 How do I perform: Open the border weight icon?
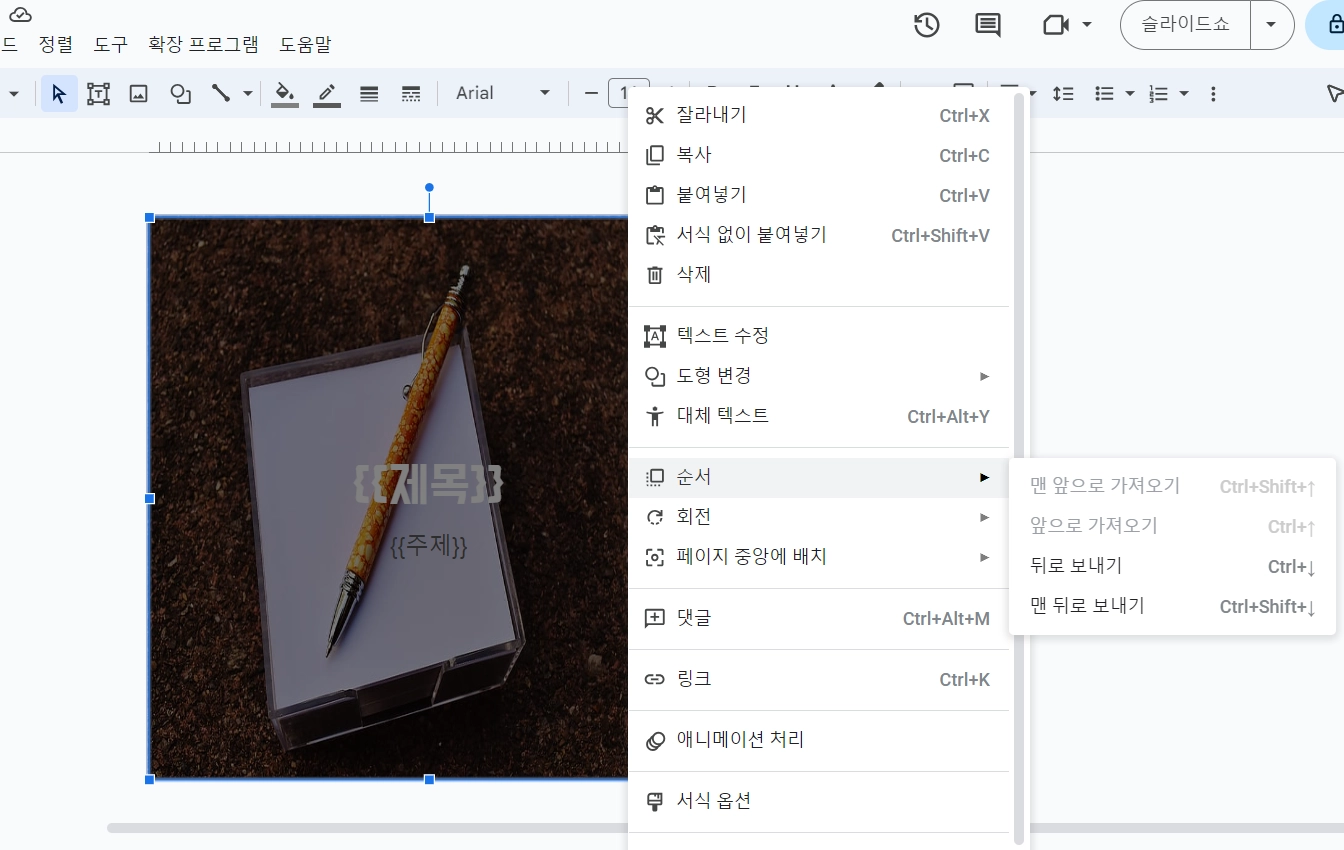click(369, 94)
